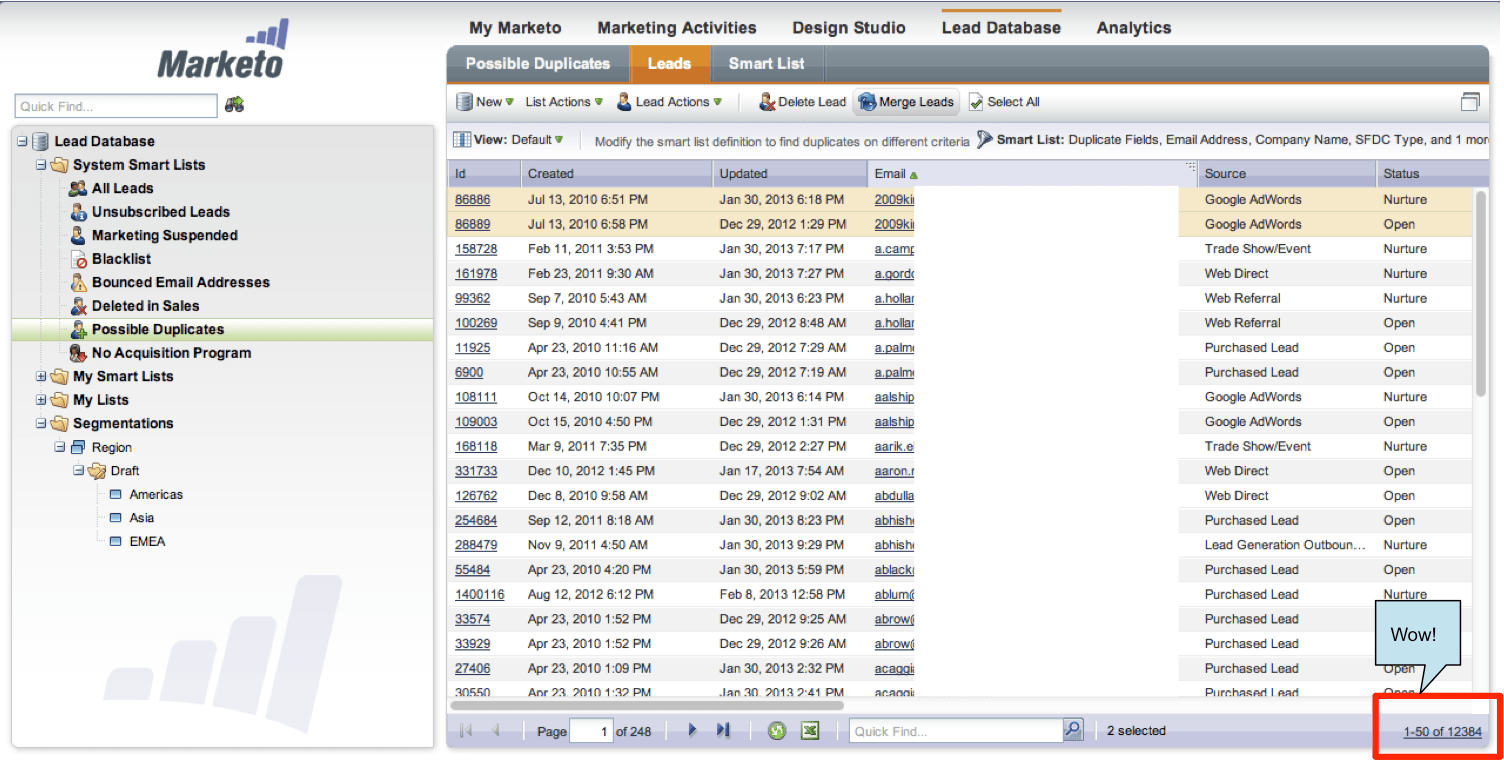Open lead Id 158728 link
This screenshot has width=1504, height=760.
(x=476, y=249)
